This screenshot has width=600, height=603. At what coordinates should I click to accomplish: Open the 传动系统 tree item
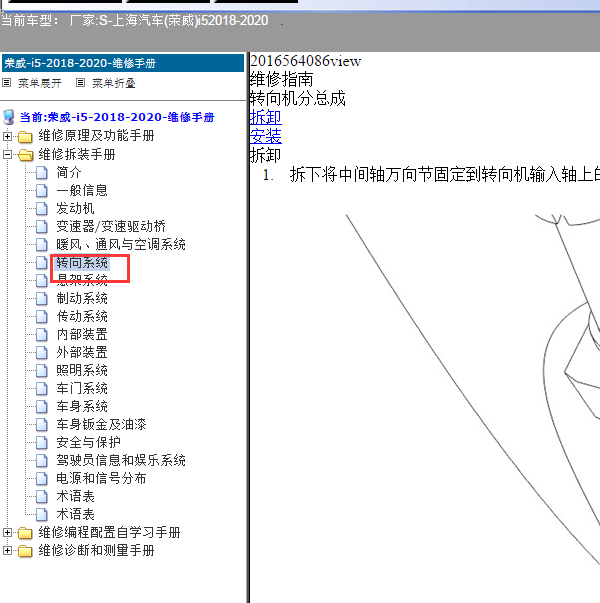[x=82, y=316]
